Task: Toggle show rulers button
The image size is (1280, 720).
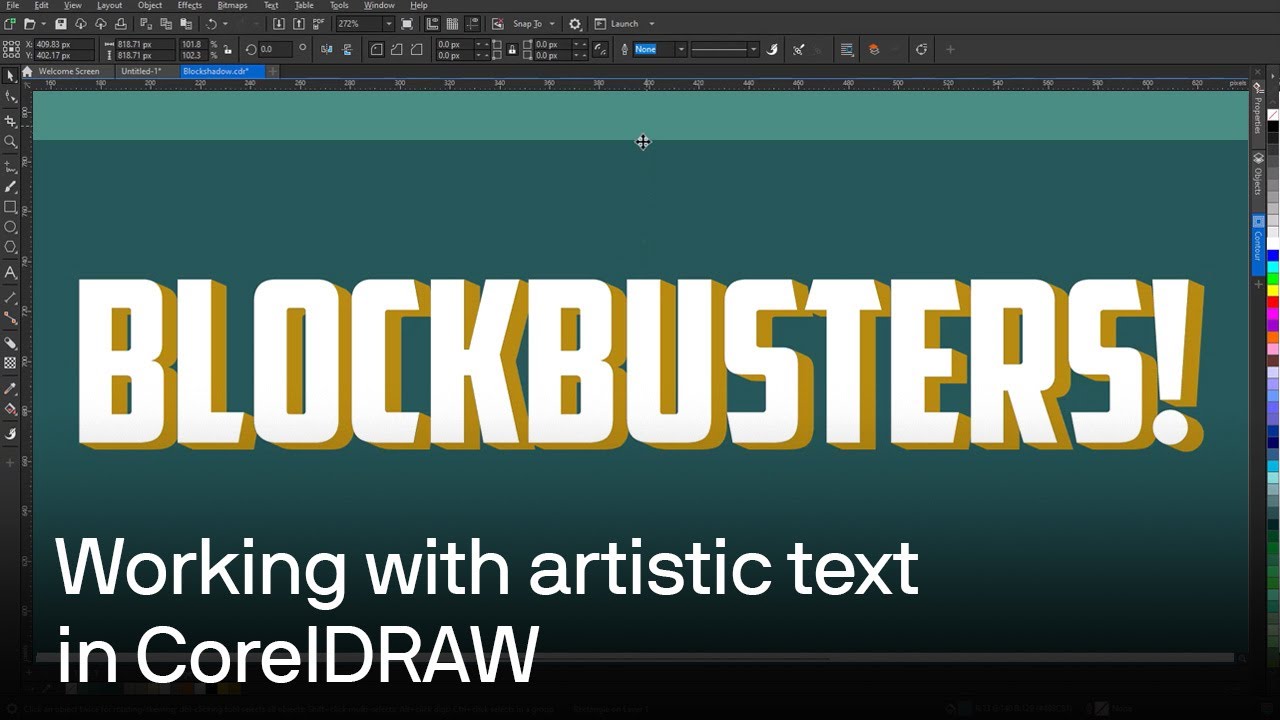Action: click(x=432, y=24)
